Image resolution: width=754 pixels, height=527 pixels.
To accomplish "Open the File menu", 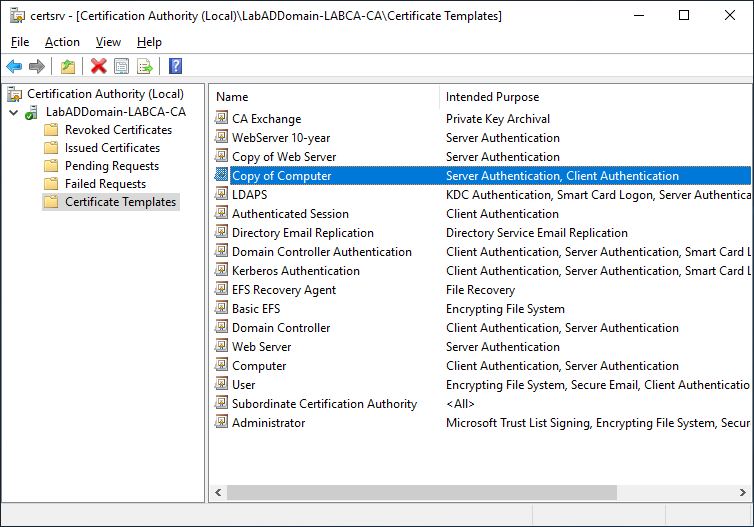I will point(20,42).
